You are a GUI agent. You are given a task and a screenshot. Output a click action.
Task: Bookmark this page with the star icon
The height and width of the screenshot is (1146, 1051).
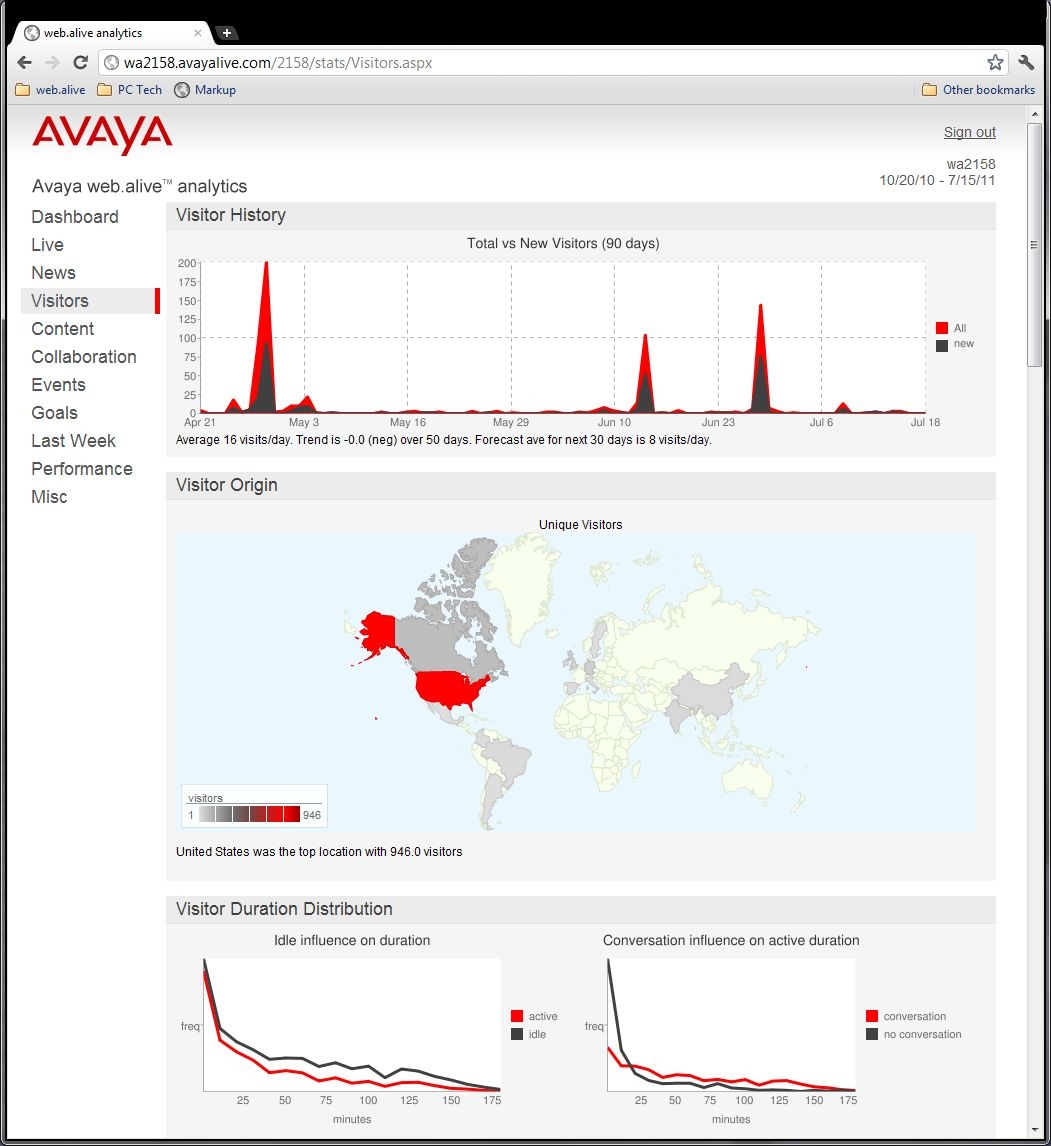(x=995, y=63)
